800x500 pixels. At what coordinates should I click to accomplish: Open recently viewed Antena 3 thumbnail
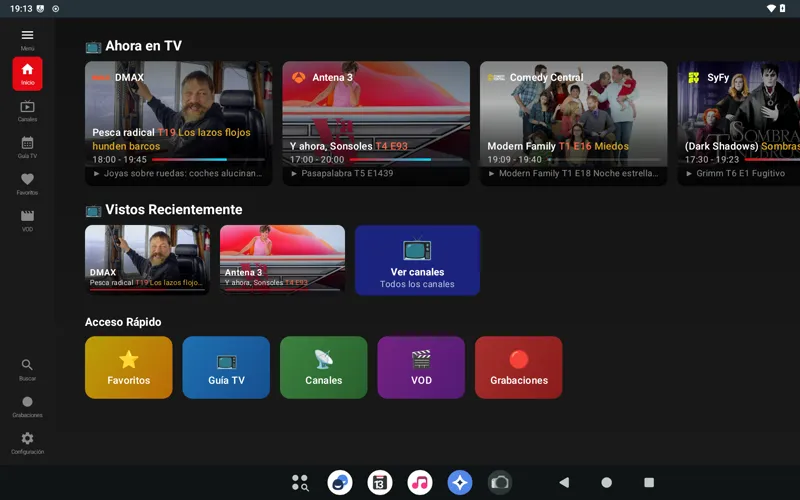pos(282,259)
